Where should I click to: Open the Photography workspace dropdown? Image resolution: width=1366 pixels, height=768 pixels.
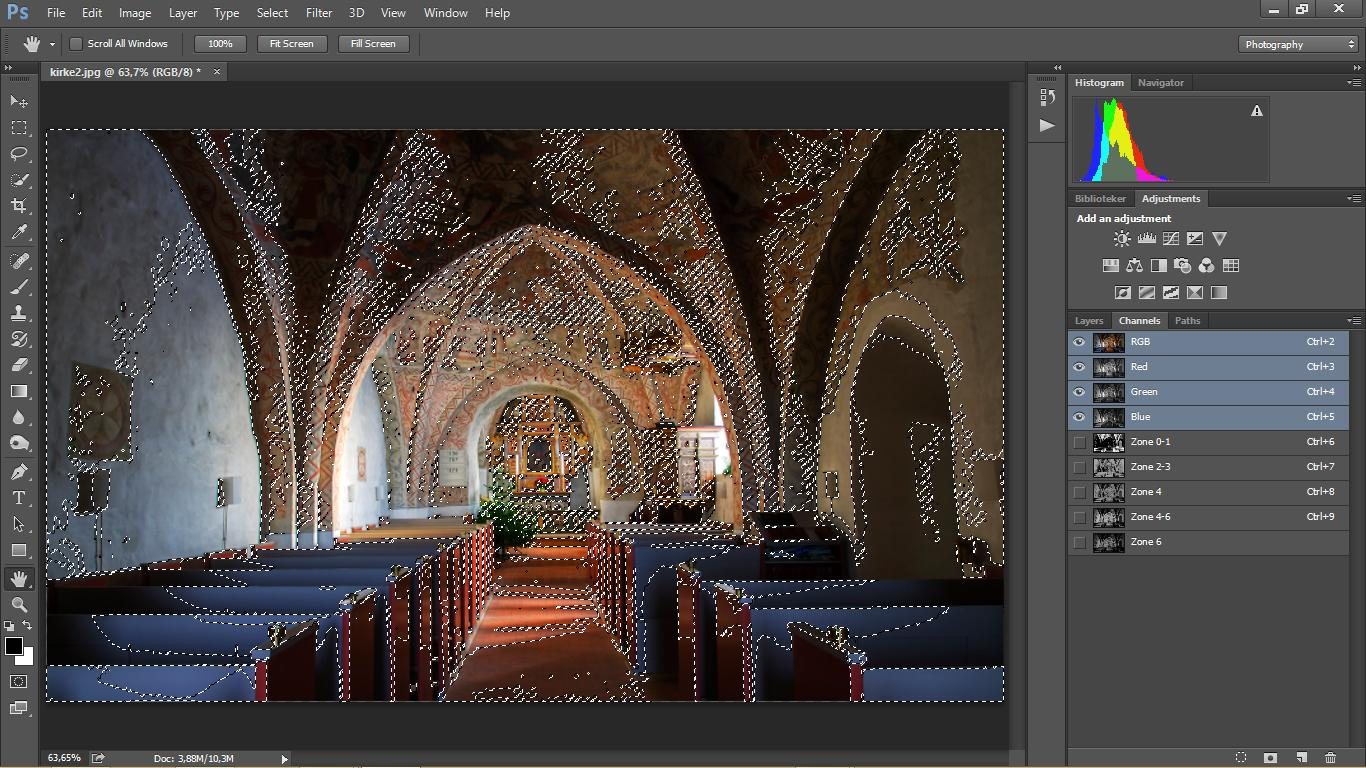coord(1298,44)
